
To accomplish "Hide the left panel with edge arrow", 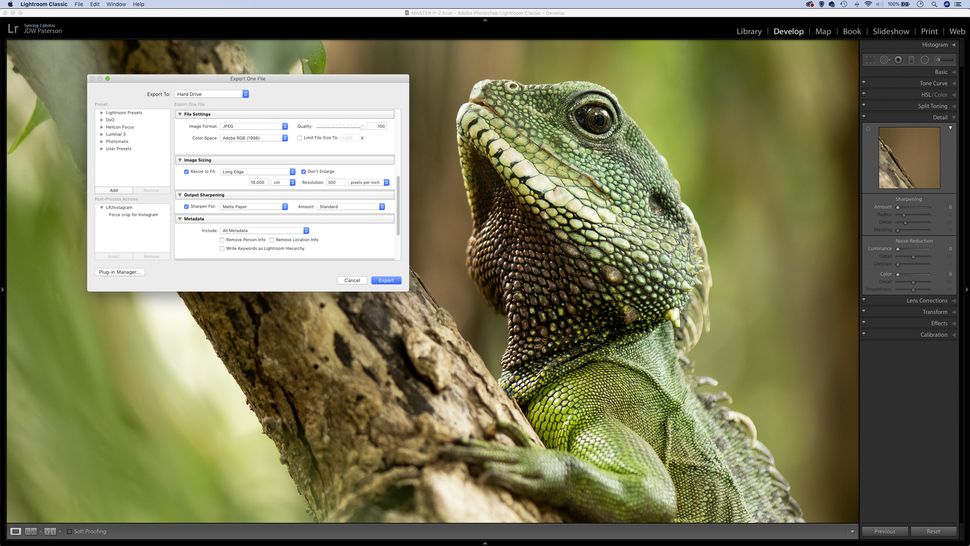I will click(2, 289).
